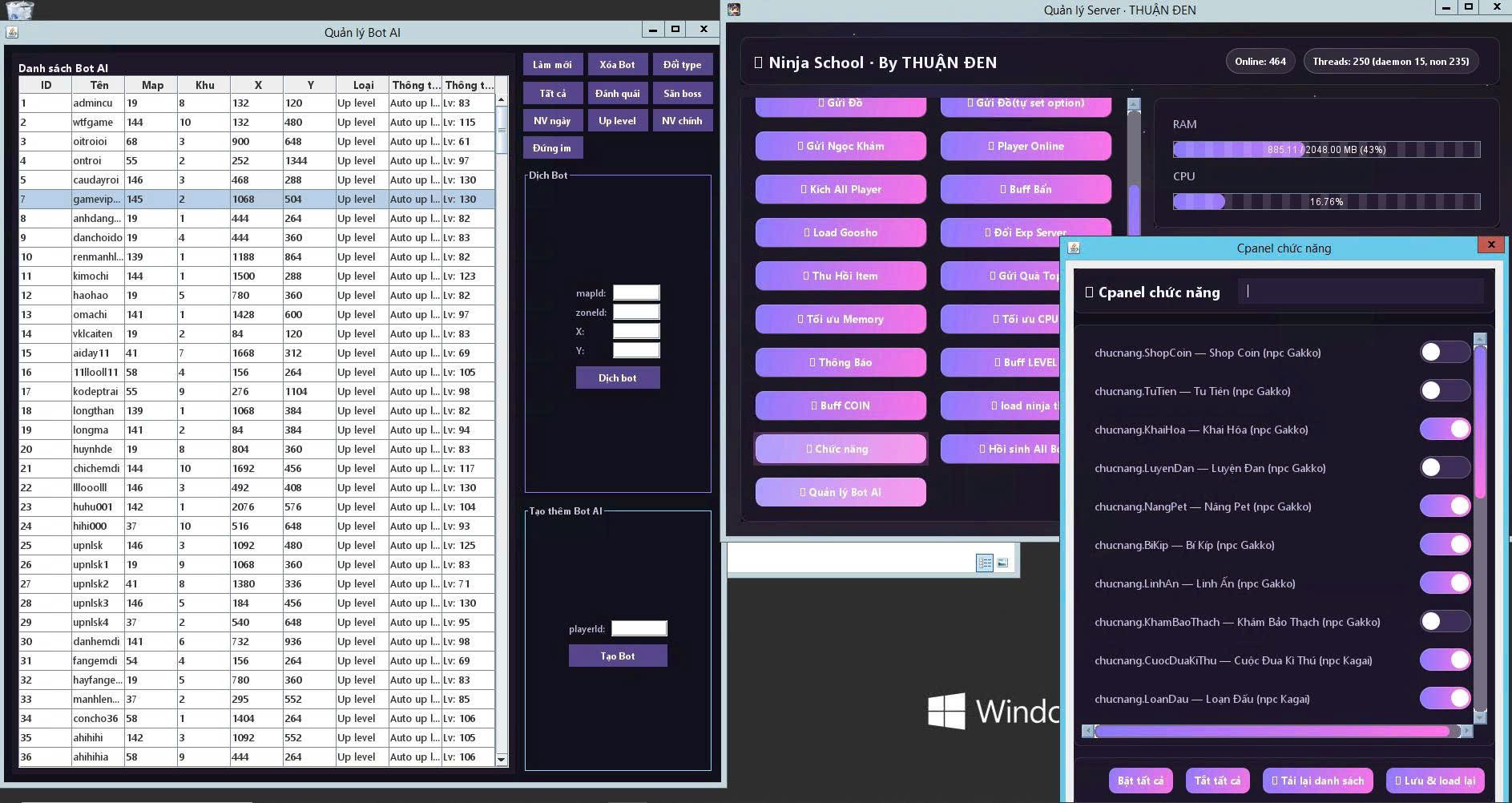Click the bot table scroll up arrow
The height and width of the screenshot is (803, 1512).
502,100
